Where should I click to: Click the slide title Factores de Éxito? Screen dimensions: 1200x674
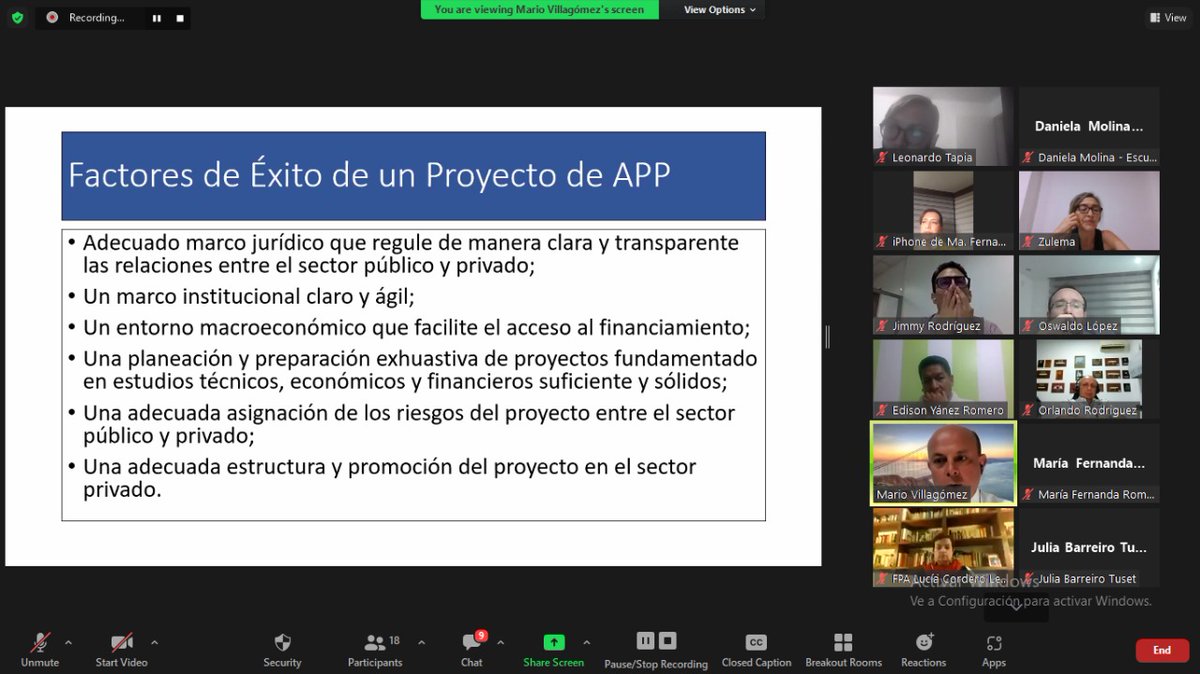pos(369,176)
